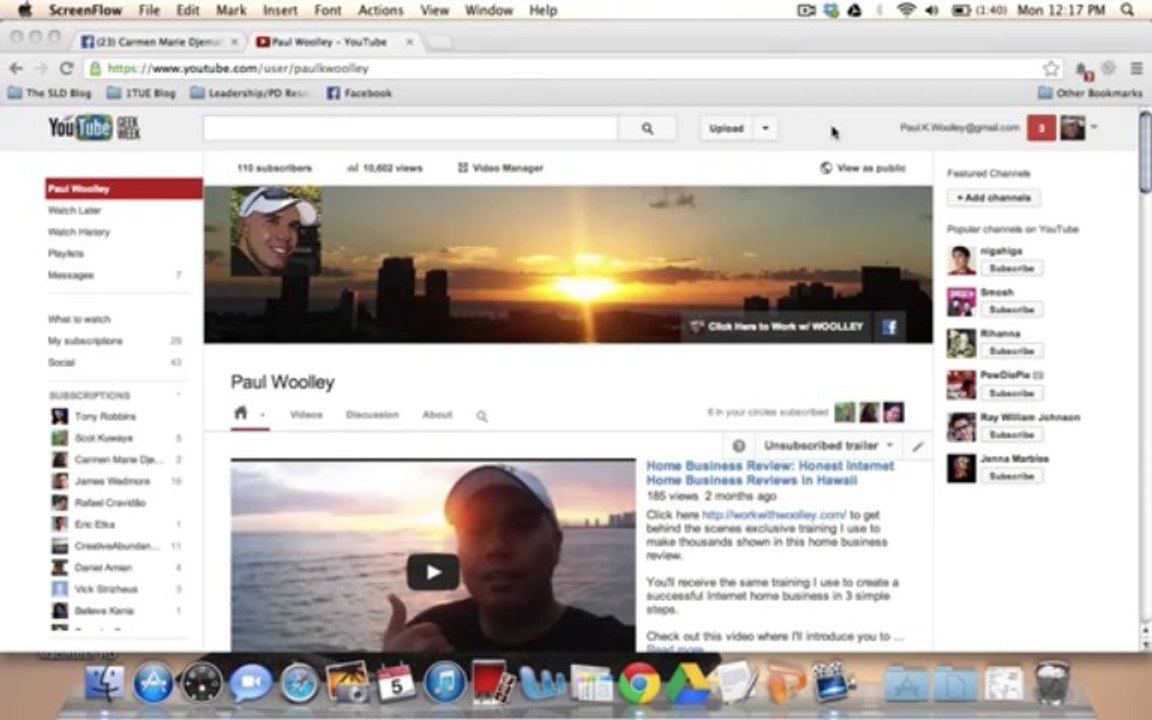Image resolution: width=1152 pixels, height=720 pixels.
Task: Click the pencil edit icon beside trailer
Action: coord(918,446)
